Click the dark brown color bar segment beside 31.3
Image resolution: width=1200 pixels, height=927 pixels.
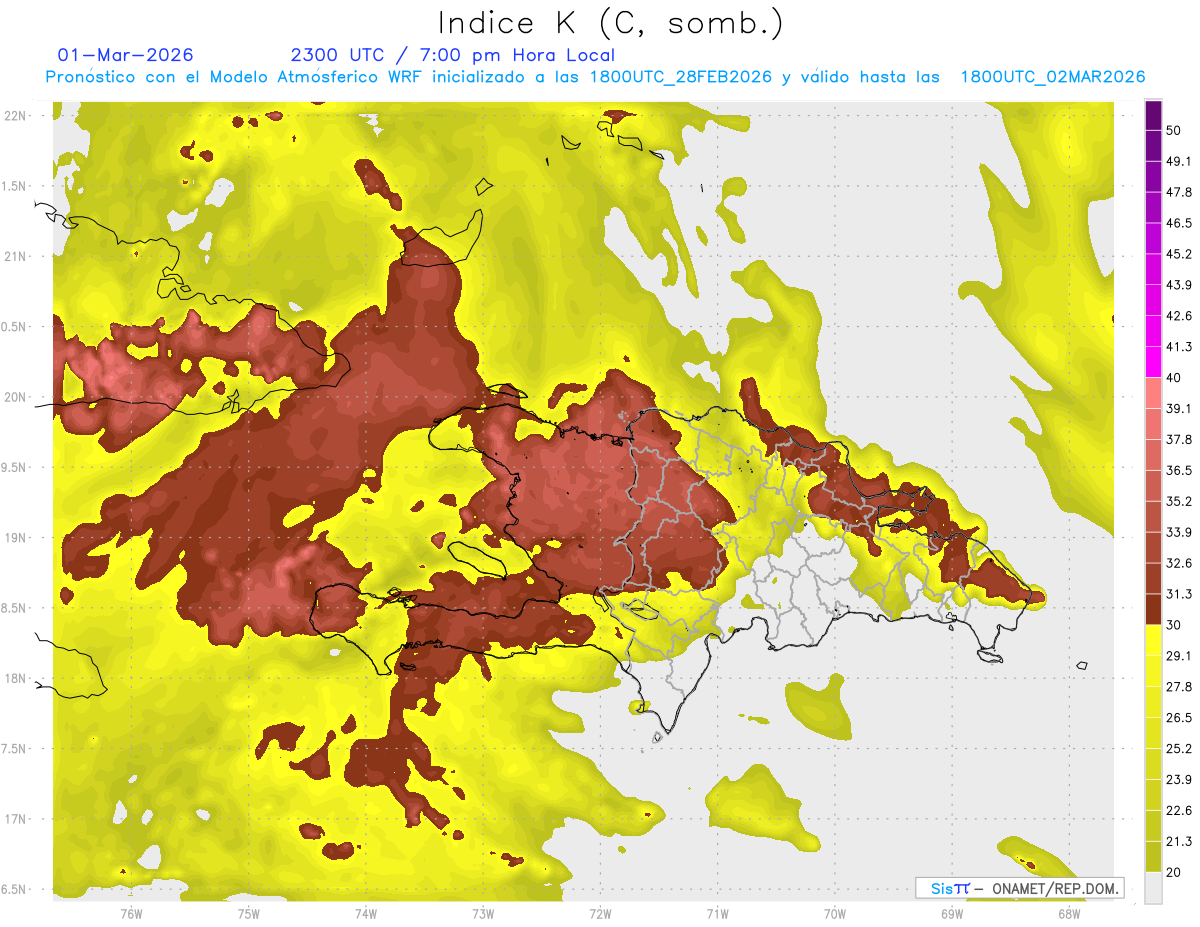[x=1154, y=609]
